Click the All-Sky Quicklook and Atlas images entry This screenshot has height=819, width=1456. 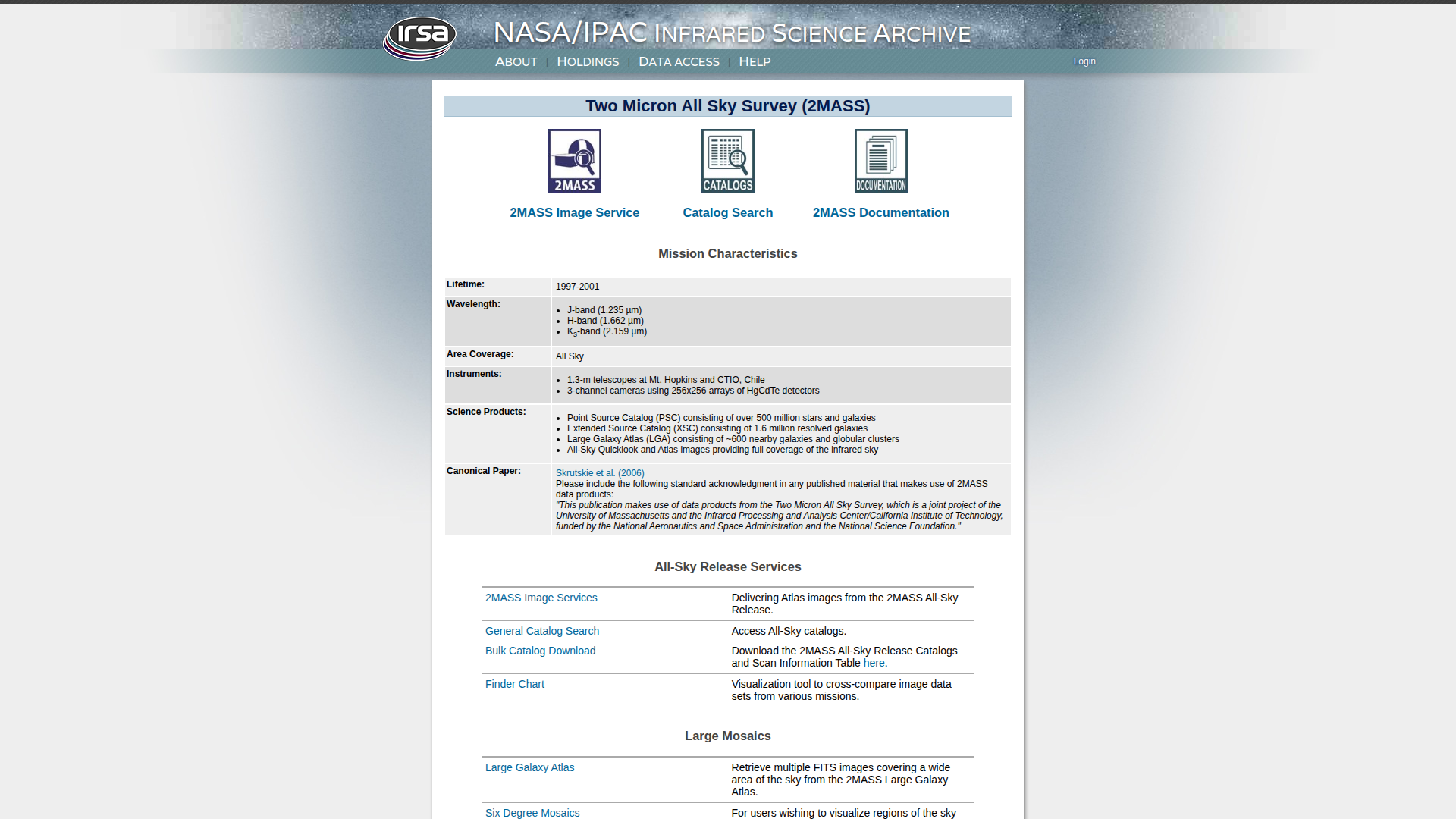723,450
